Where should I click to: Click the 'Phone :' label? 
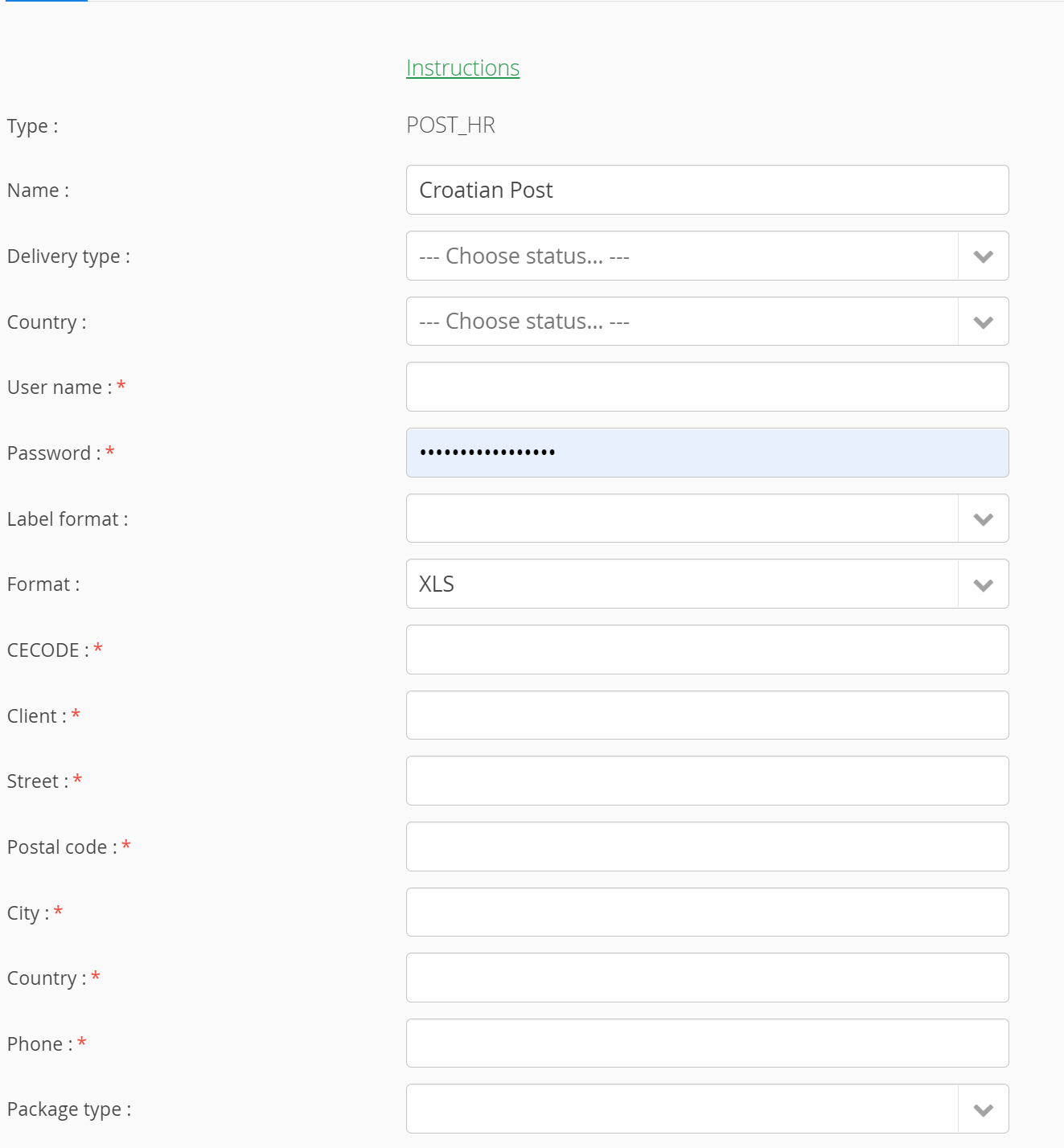(x=40, y=1044)
